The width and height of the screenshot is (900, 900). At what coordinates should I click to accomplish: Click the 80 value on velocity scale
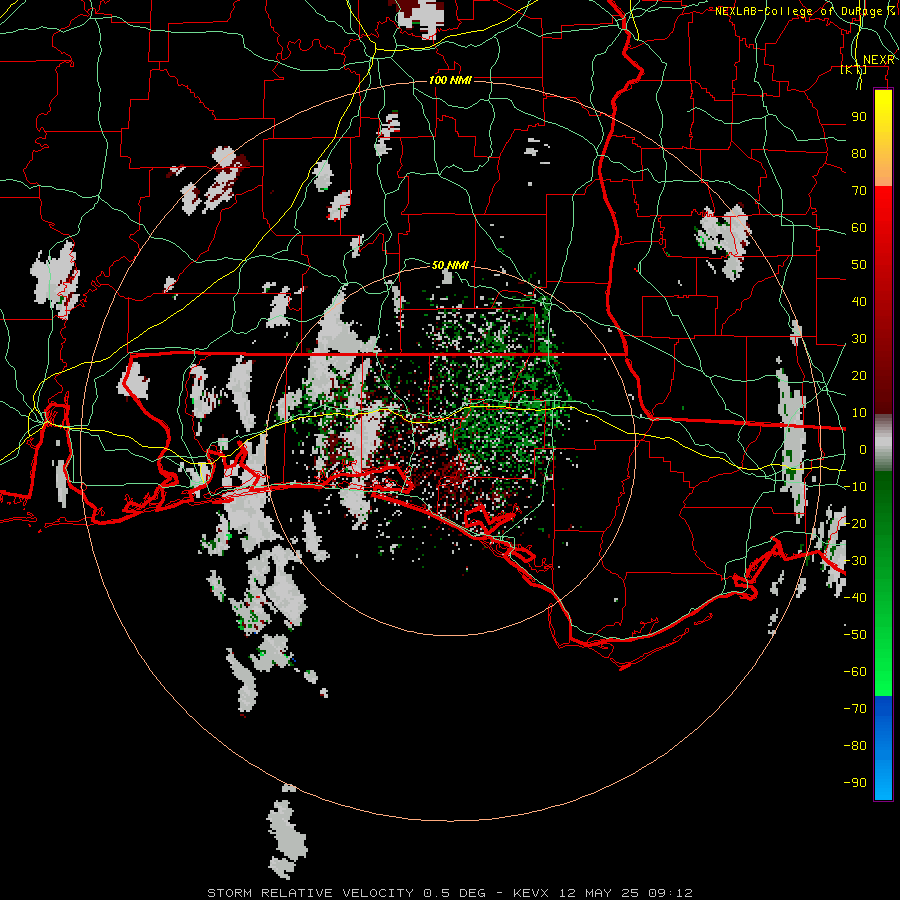click(859, 154)
